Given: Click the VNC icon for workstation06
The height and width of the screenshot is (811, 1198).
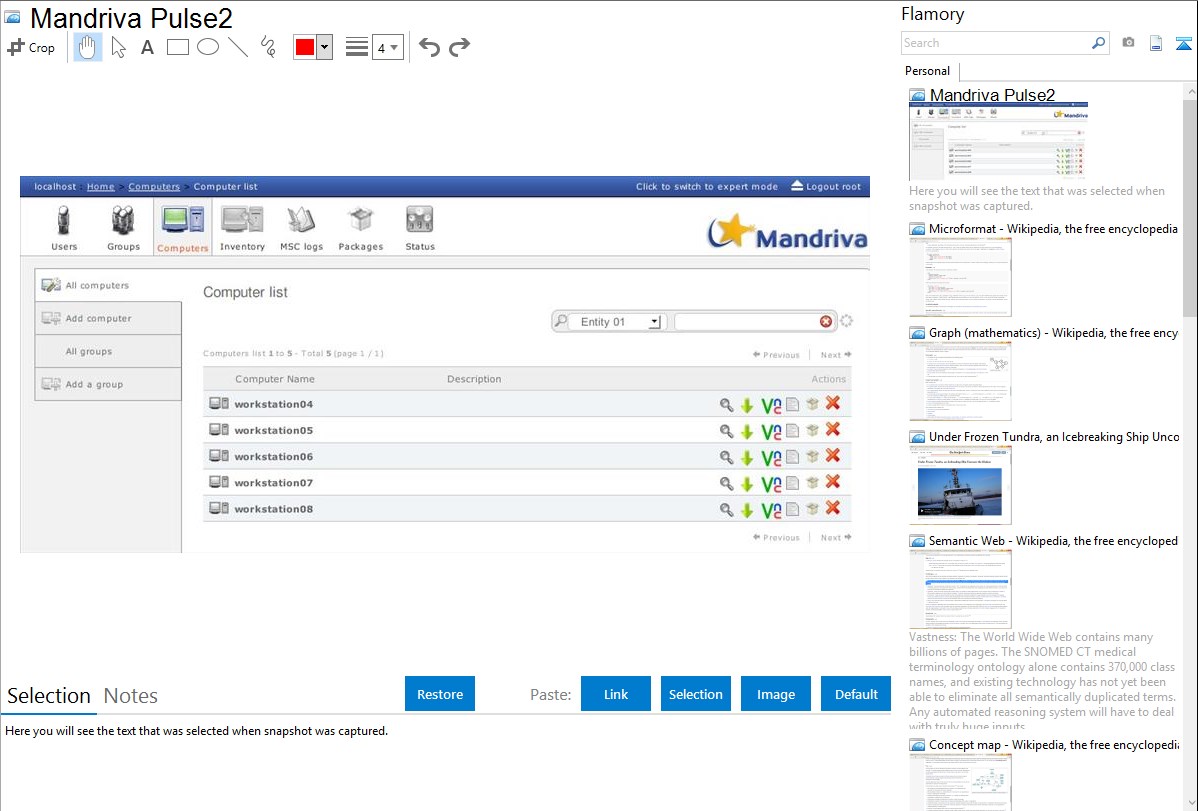Looking at the screenshot, I should pyautogui.click(x=771, y=458).
